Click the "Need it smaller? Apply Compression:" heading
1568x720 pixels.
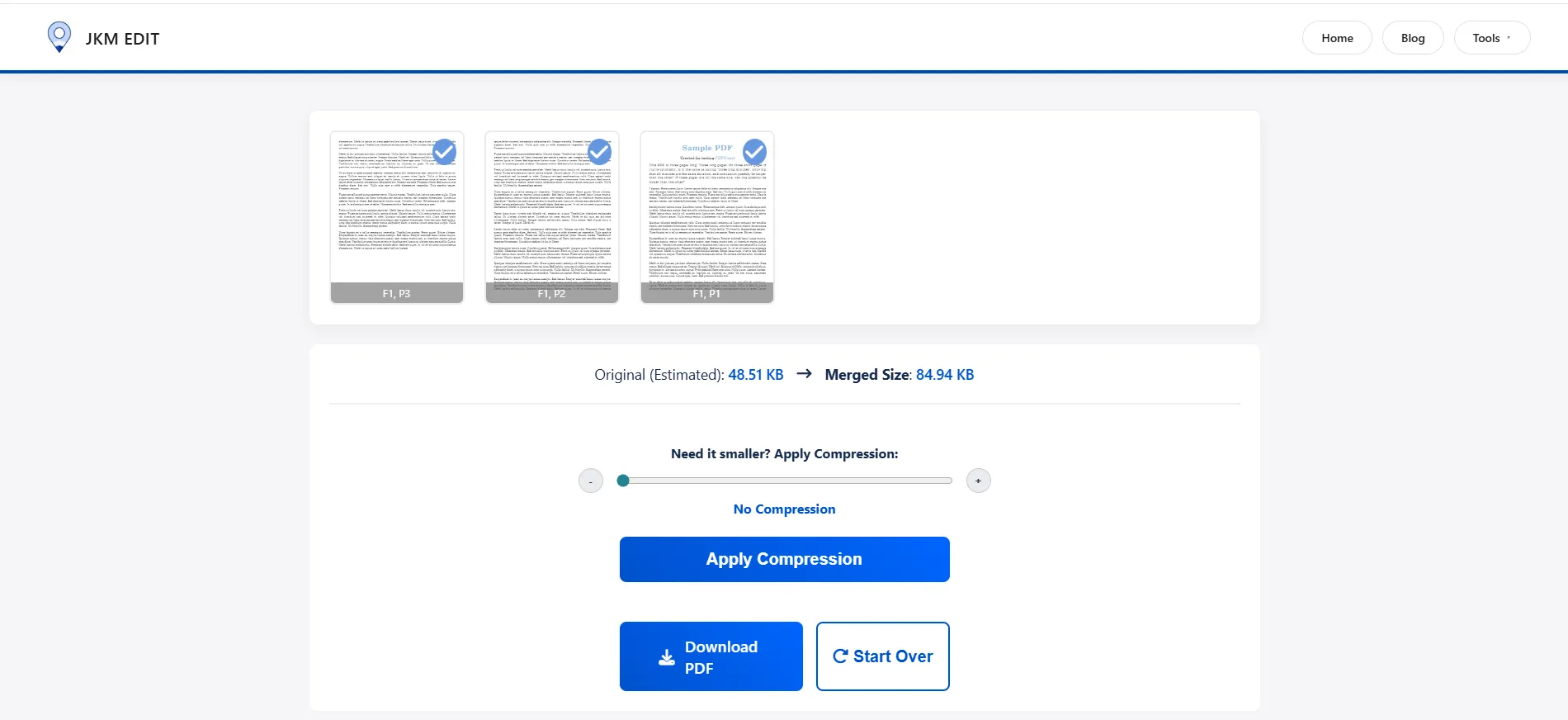(x=785, y=454)
